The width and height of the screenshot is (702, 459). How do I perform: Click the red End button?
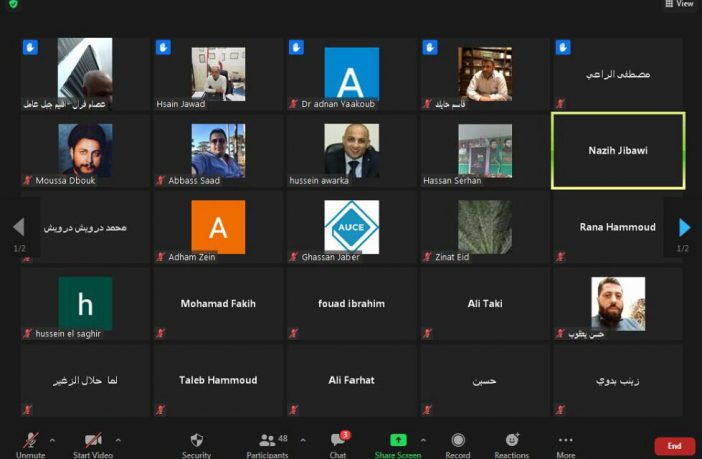674,446
